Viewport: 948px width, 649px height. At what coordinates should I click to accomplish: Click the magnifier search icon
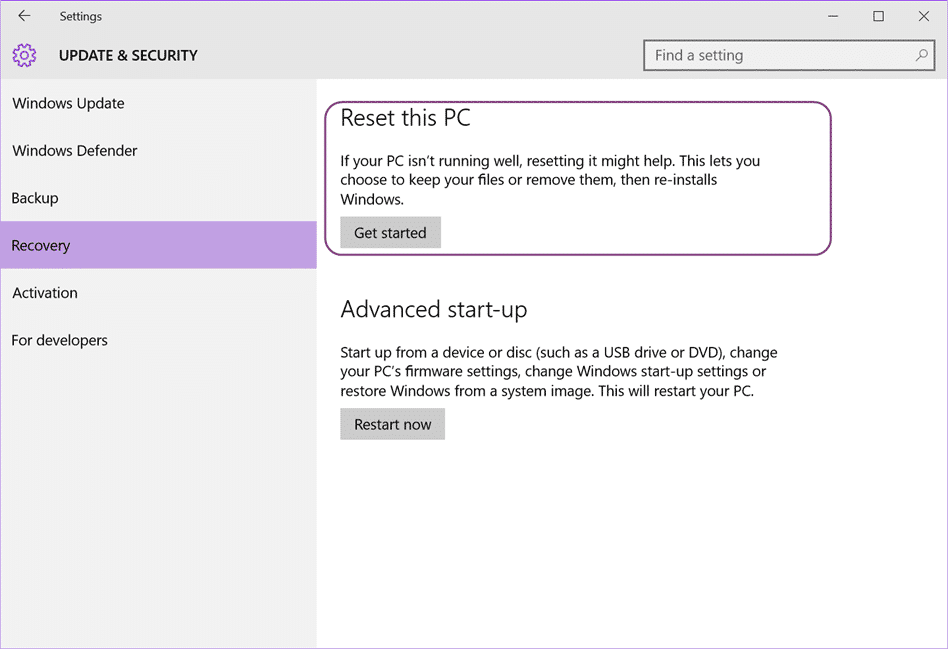pyautogui.click(x=921, y=56)
